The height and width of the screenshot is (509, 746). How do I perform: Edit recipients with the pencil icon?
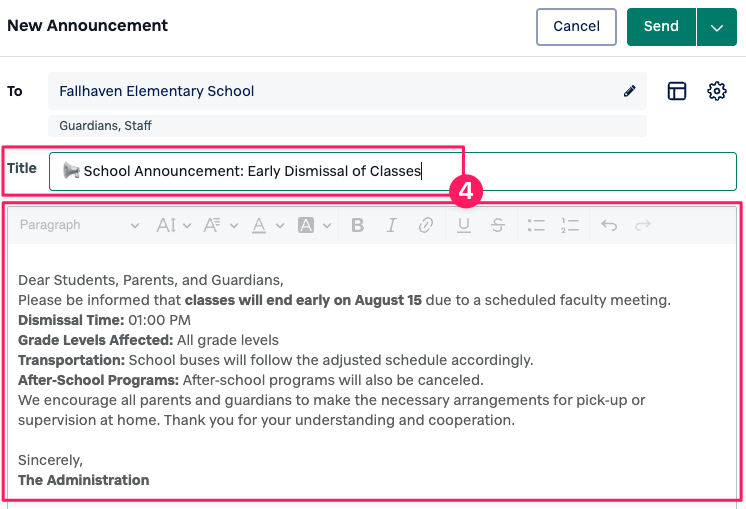click(629, 91)
